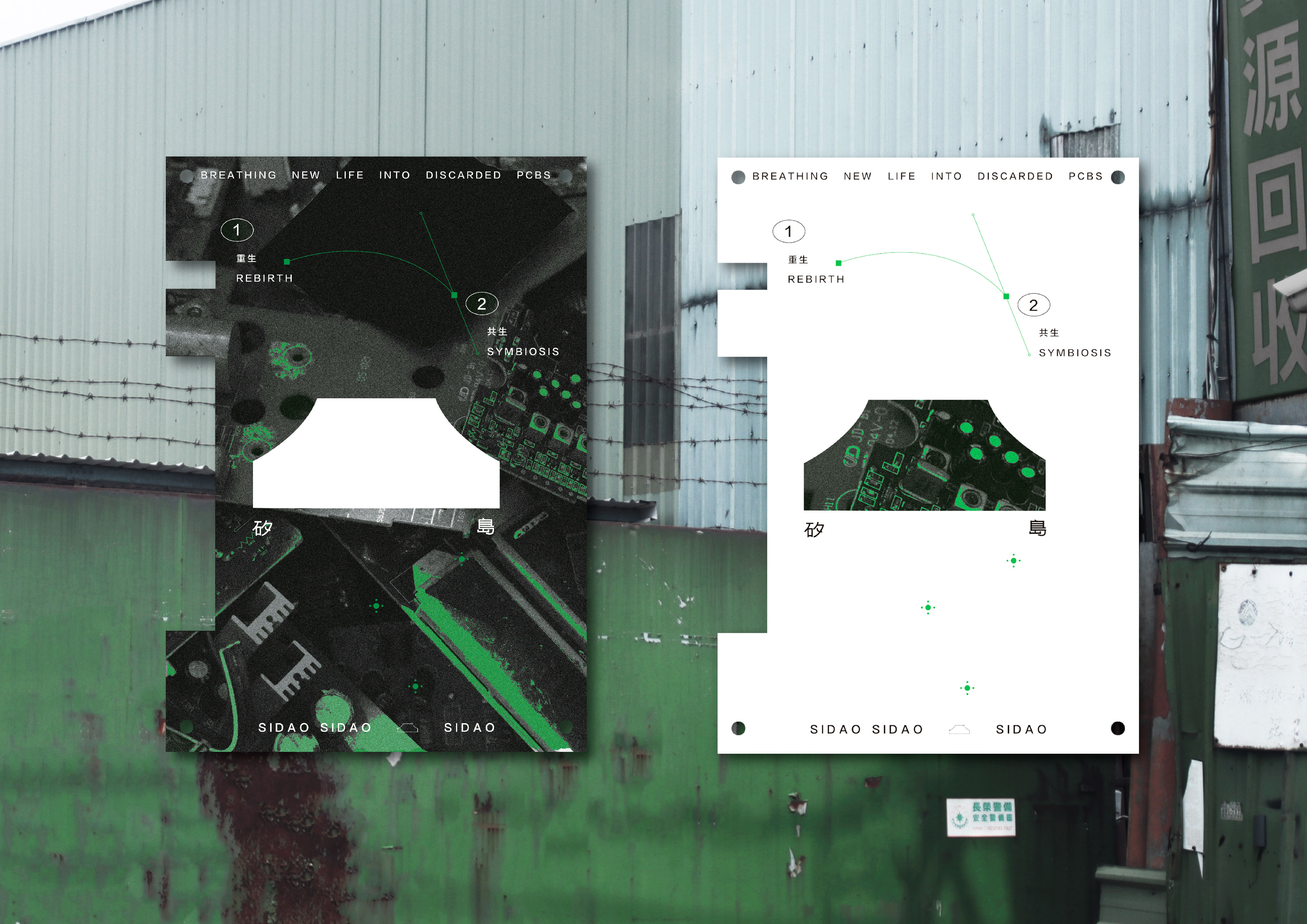
Task: Click circled number 2 on the white poster
Action: (x=1033, y=305)
